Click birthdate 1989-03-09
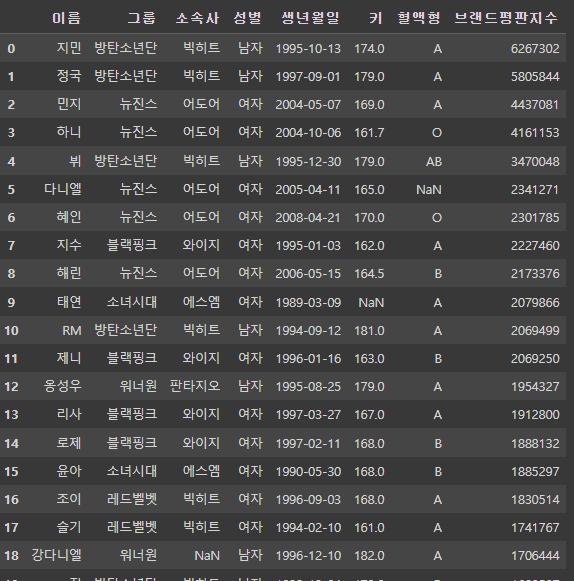 pos(308,303)
